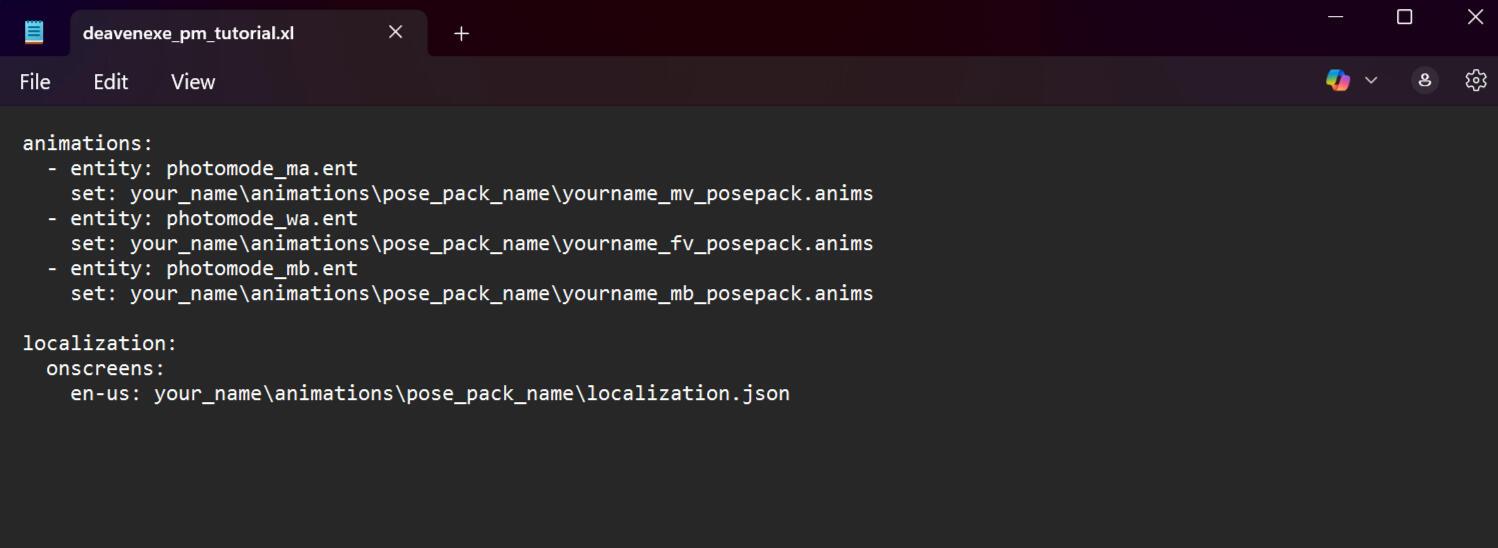Screen dimensions: 1498x548
Task: Click the photomode_ma.ent entity text
Action: tap(262, 169)
